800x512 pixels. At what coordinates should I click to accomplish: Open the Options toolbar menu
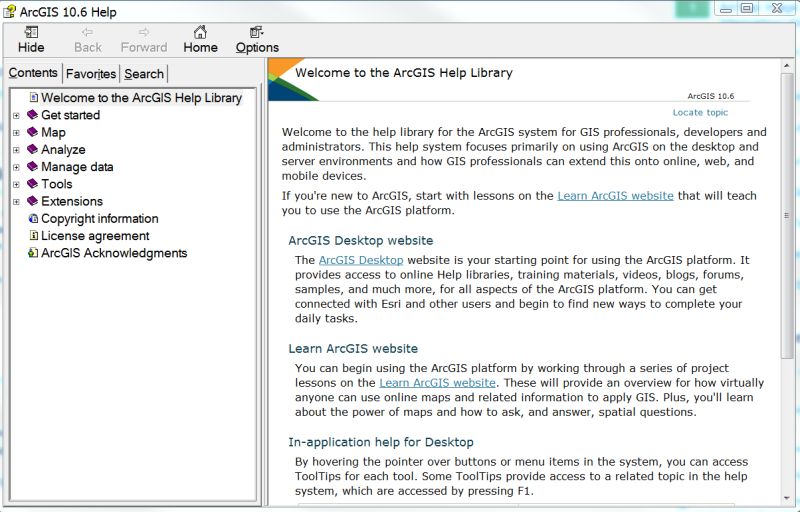tap(257, 40)
